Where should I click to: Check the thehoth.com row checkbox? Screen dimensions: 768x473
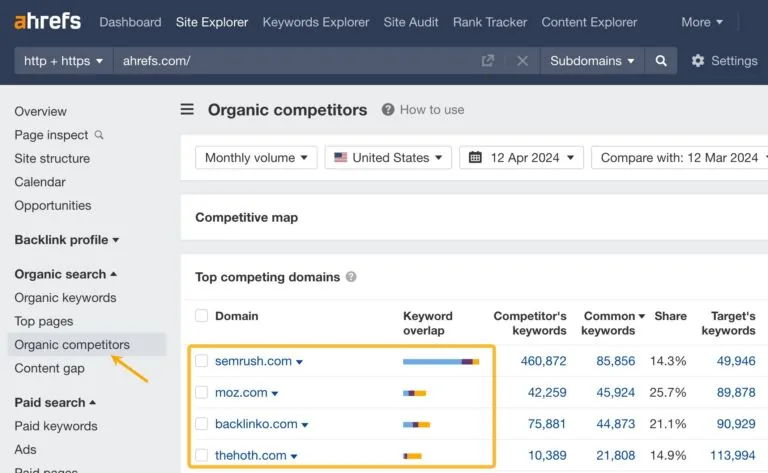coord(201,455)
